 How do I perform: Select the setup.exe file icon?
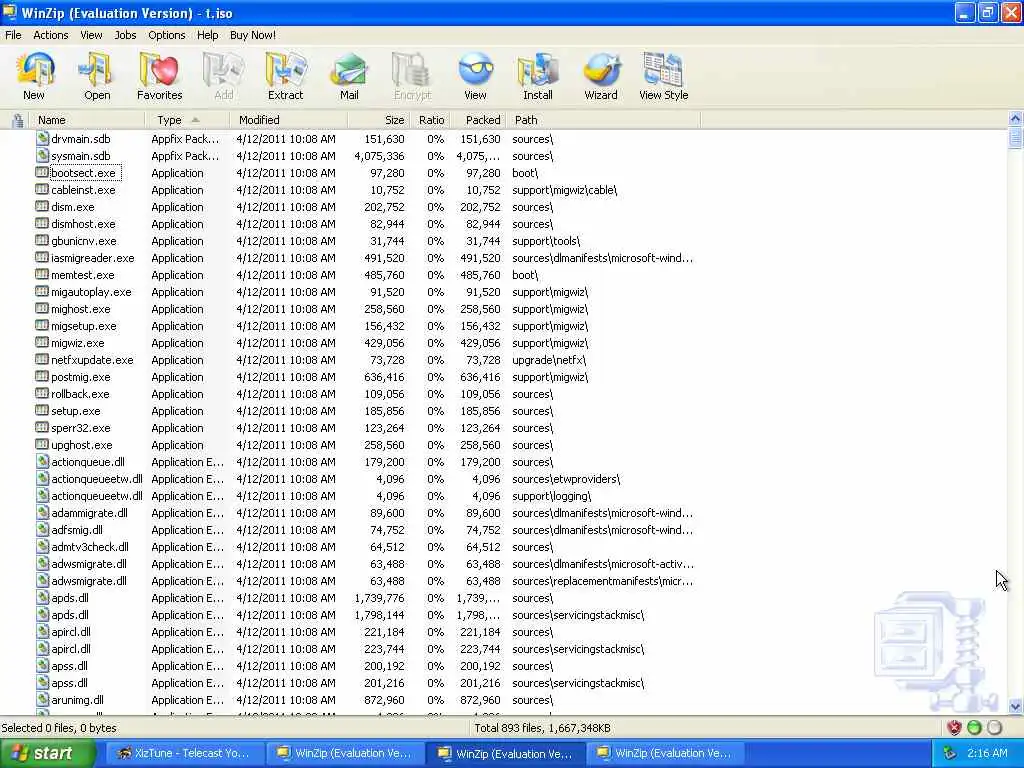pos(42,410)
